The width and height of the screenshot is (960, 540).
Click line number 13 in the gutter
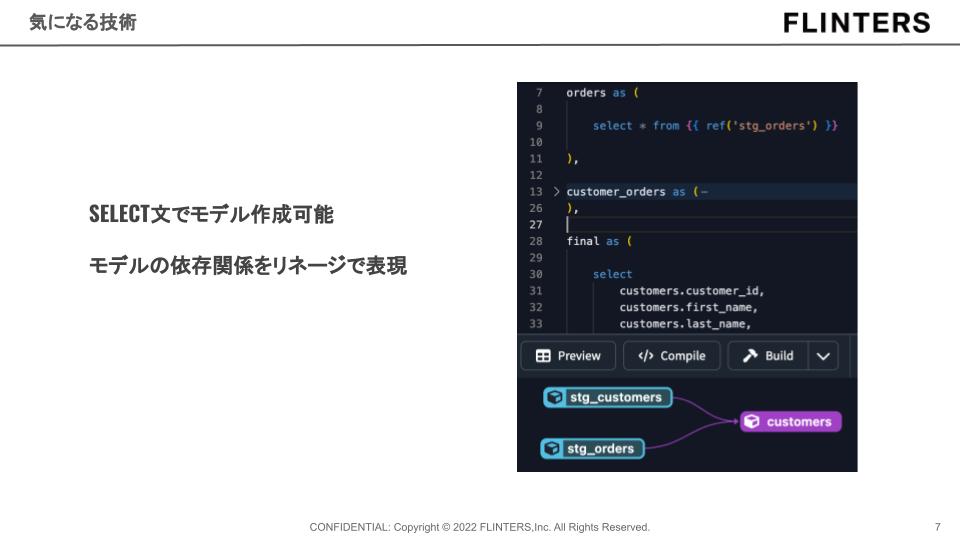(536, 192)
